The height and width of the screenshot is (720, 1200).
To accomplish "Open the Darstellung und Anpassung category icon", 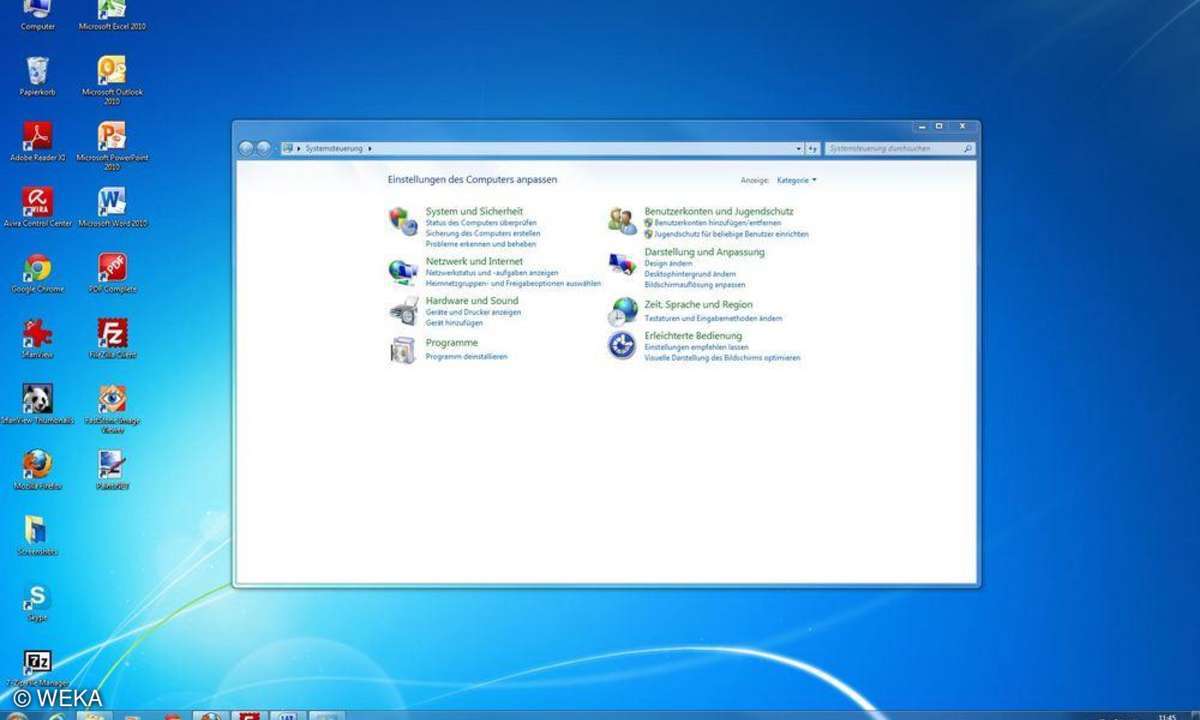I will [x=622, y=264].
